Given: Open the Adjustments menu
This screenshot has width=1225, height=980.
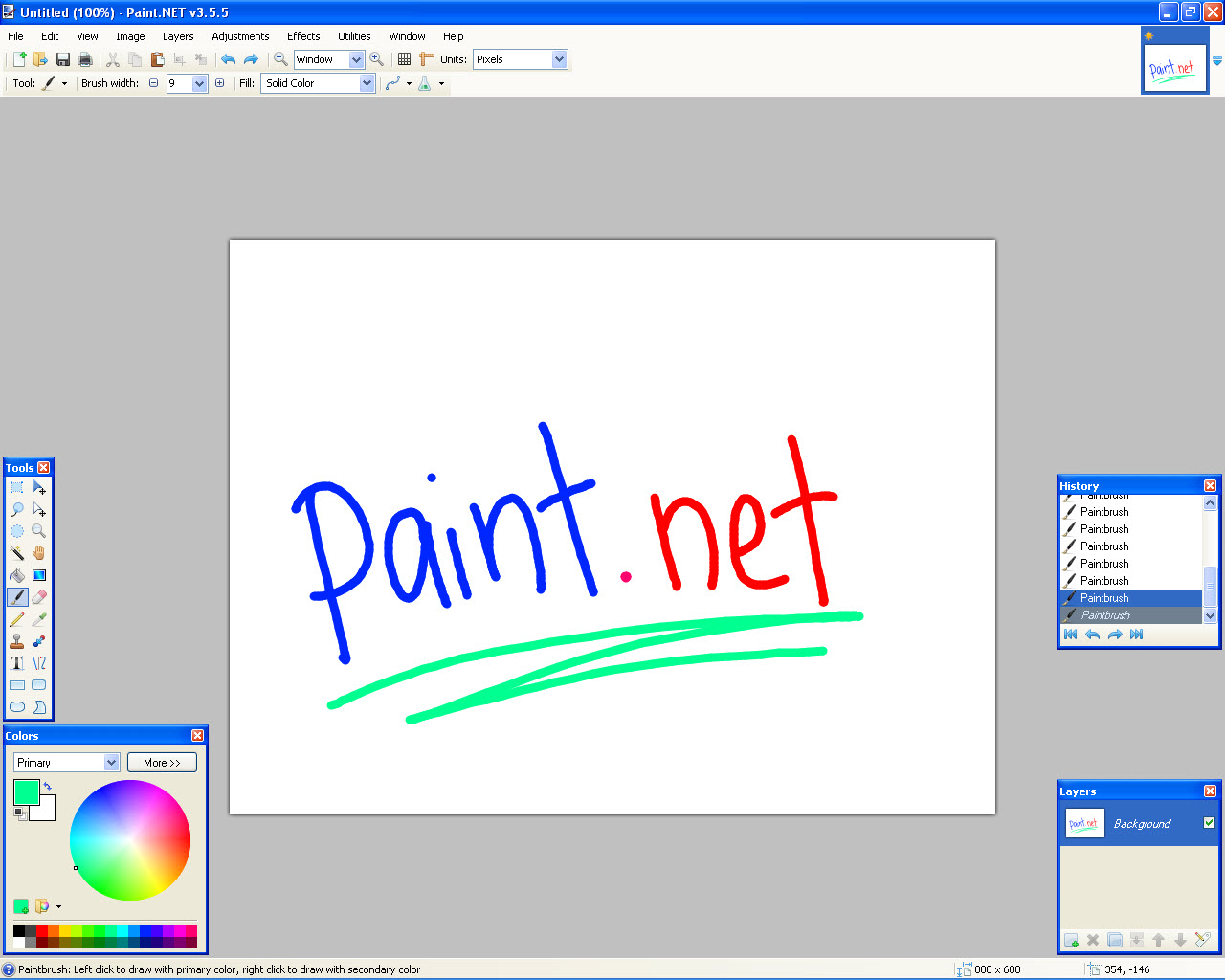Looking at the screenshot, I should coord(240,36).
